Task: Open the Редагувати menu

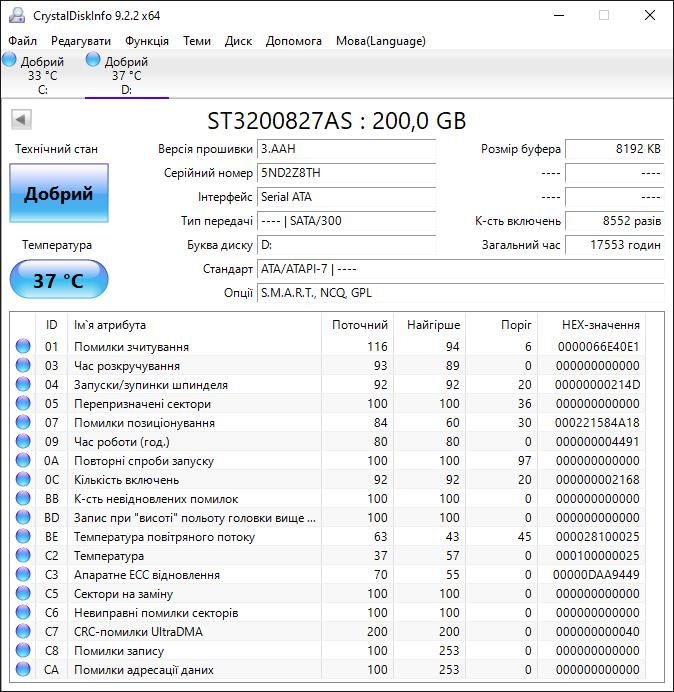Action: (x=81, y=41)
